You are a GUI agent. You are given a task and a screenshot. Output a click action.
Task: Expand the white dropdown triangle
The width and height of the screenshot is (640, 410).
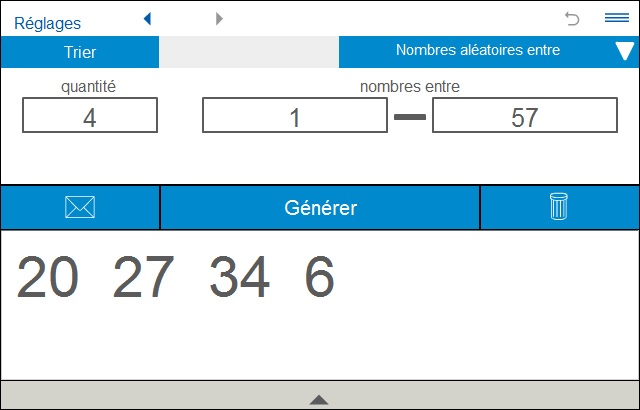coord(624,52)
